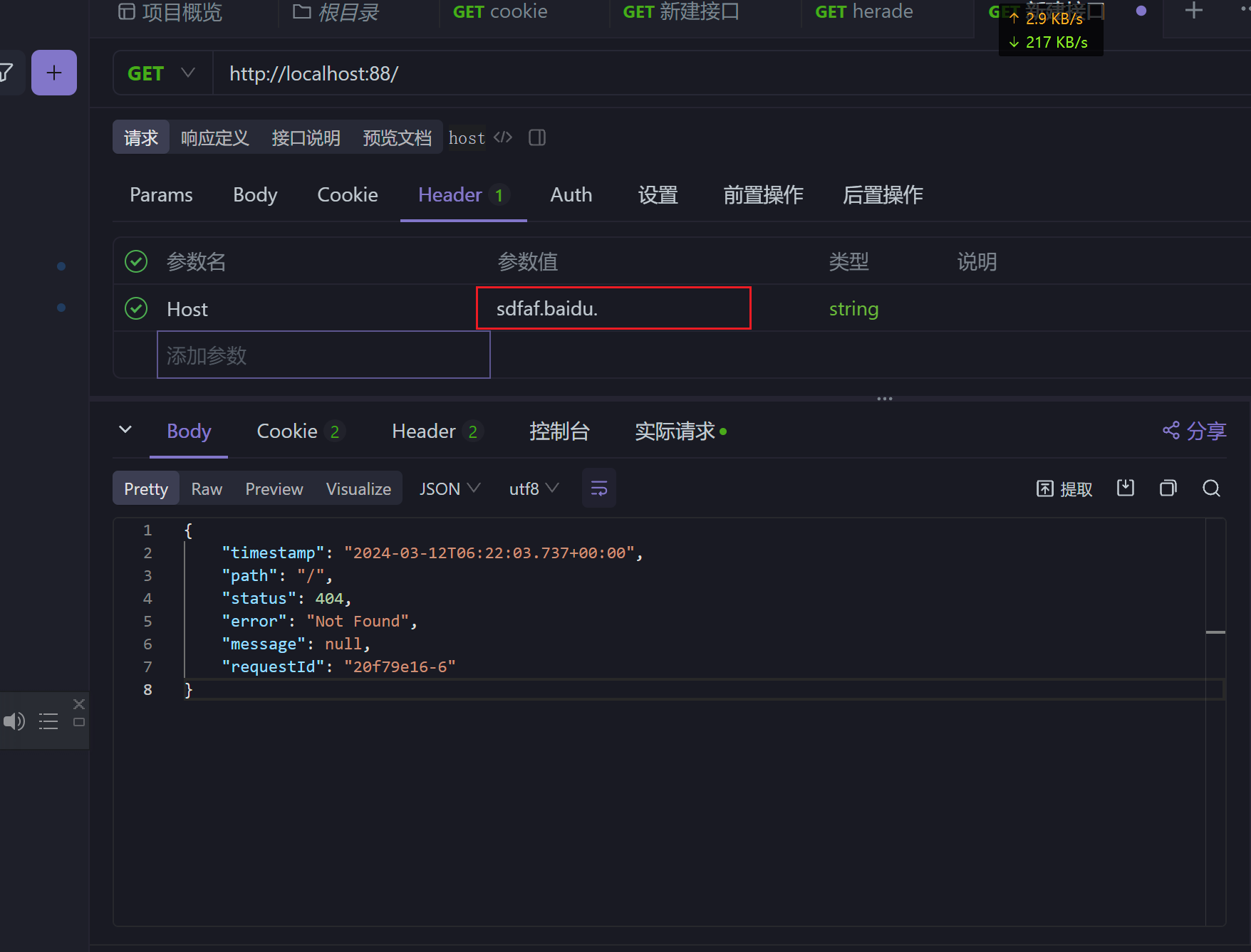Click the code view icon beside host

tap(503, 137)
